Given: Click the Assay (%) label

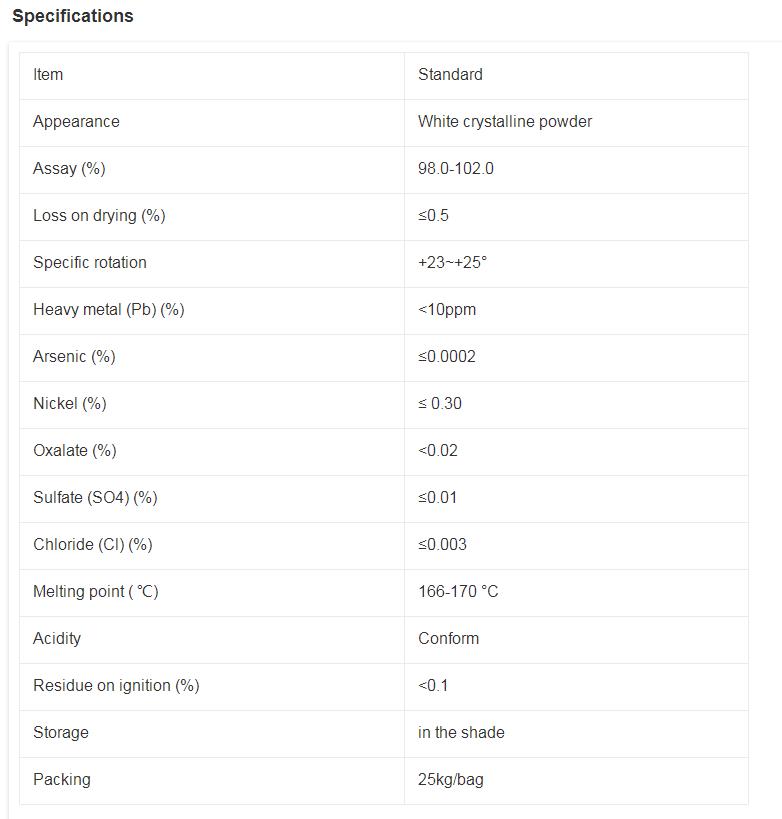Looking at the screenshot, I should pos(69,168).
